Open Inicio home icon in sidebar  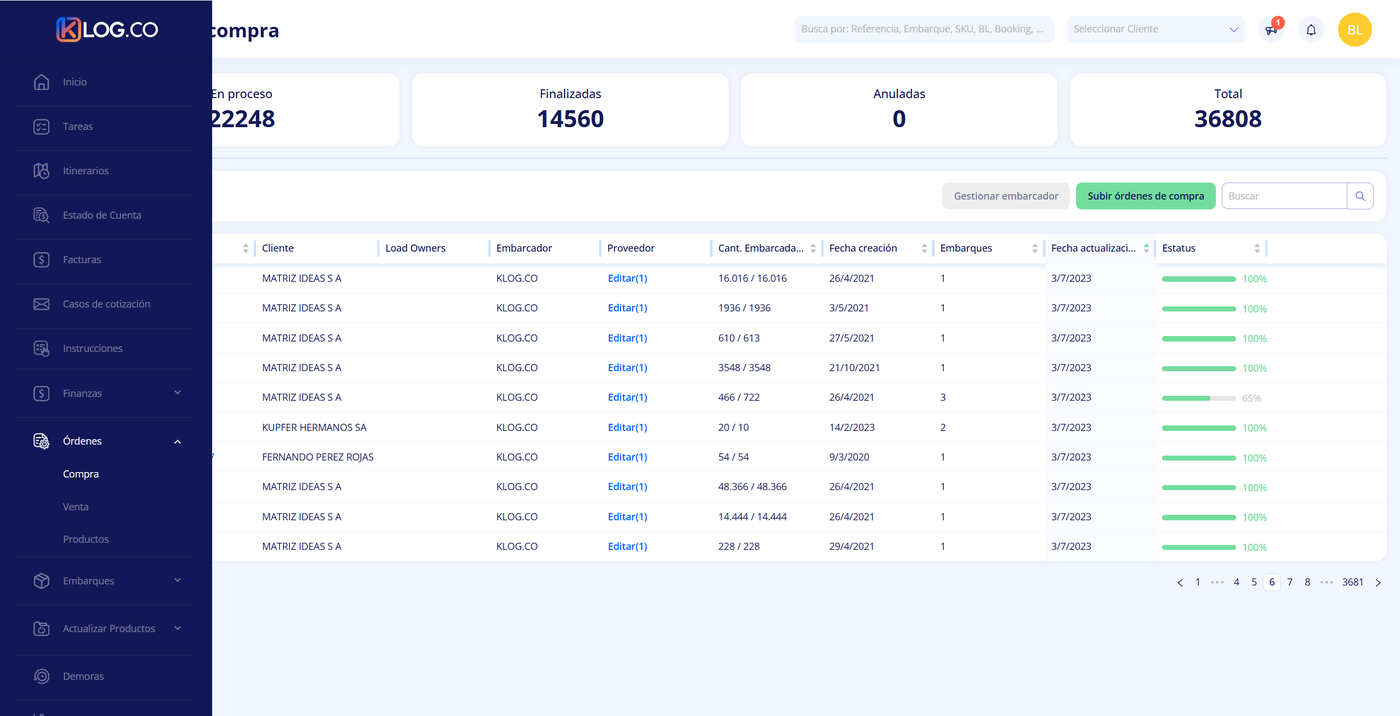[x=41, y=82]
